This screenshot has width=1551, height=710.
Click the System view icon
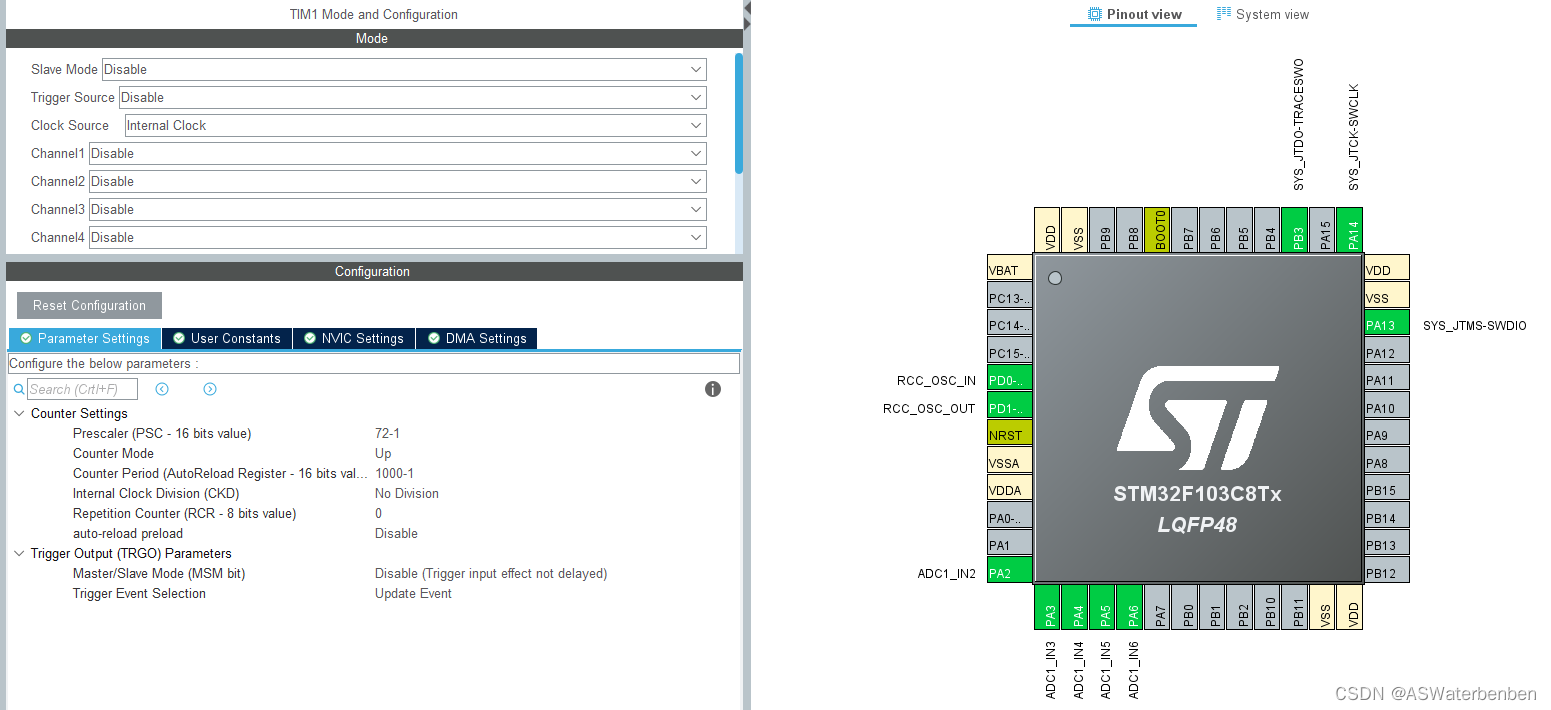[x=1222, y=13]
